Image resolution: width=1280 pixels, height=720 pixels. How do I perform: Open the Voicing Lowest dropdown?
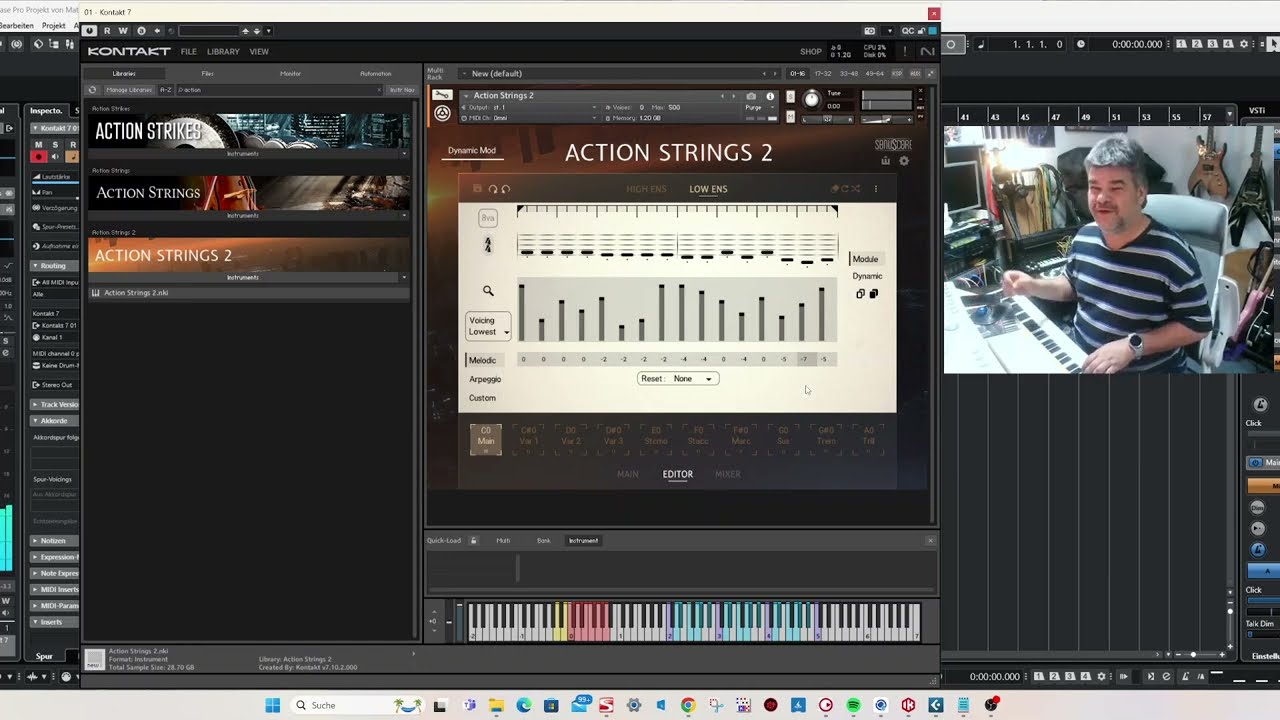pos(488,326)
